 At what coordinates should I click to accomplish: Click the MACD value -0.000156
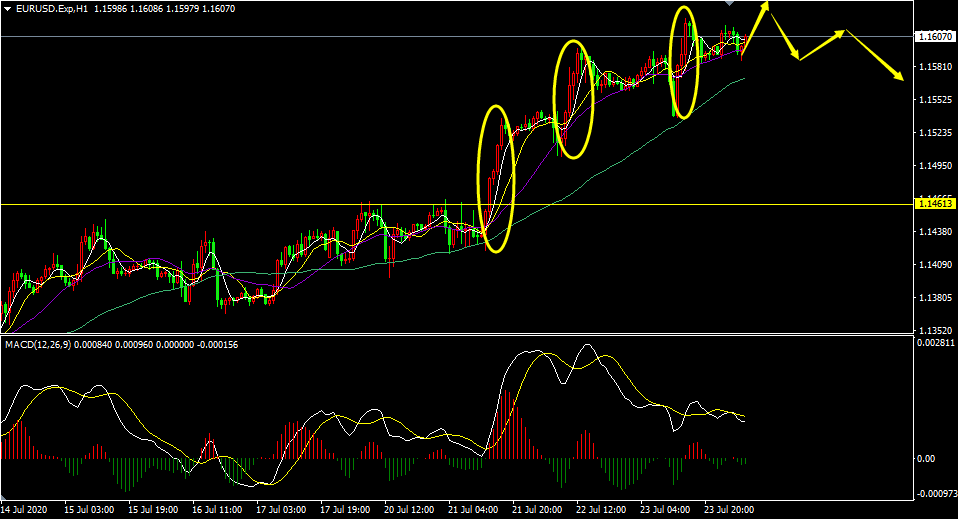point(218,345)
